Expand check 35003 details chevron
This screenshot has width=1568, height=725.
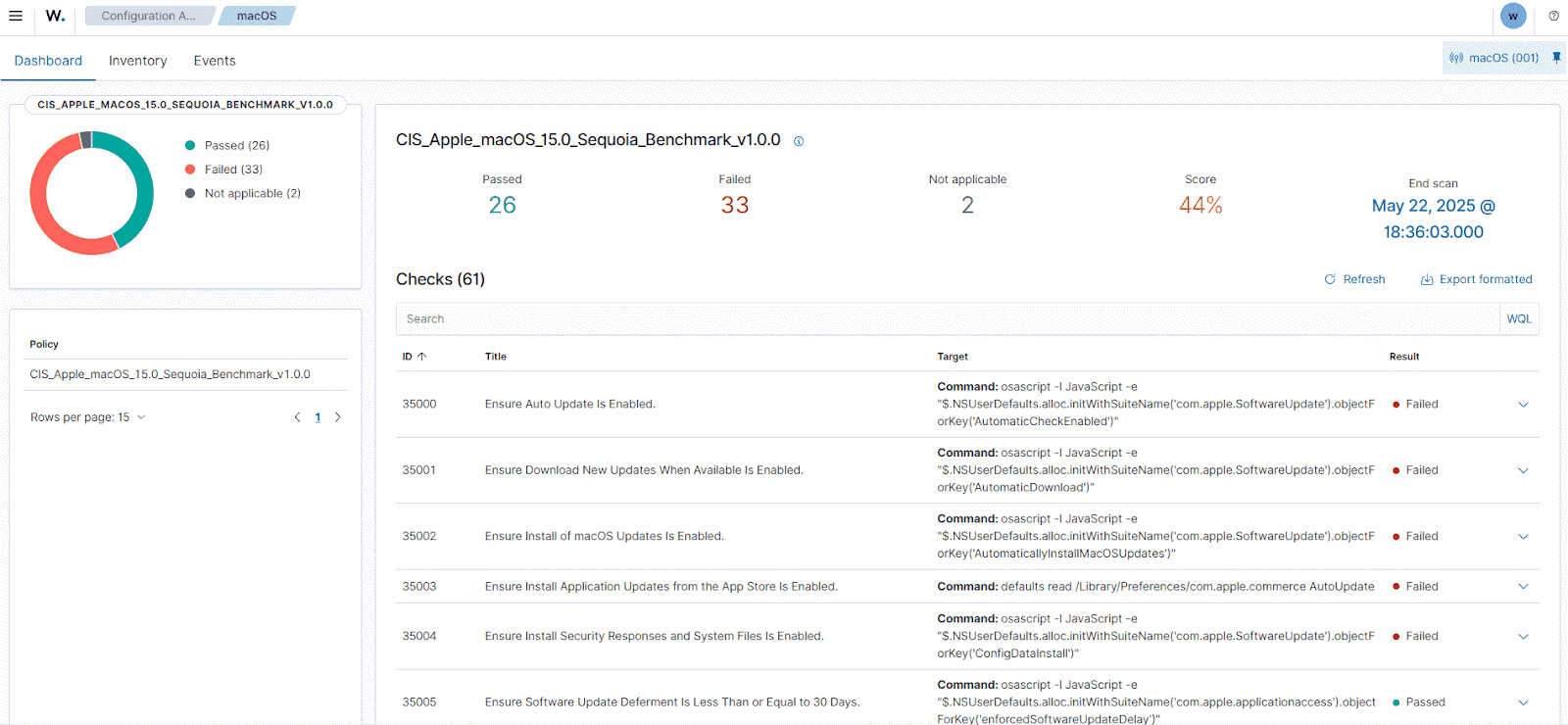pyautogui.click(x=1523, y=587)
